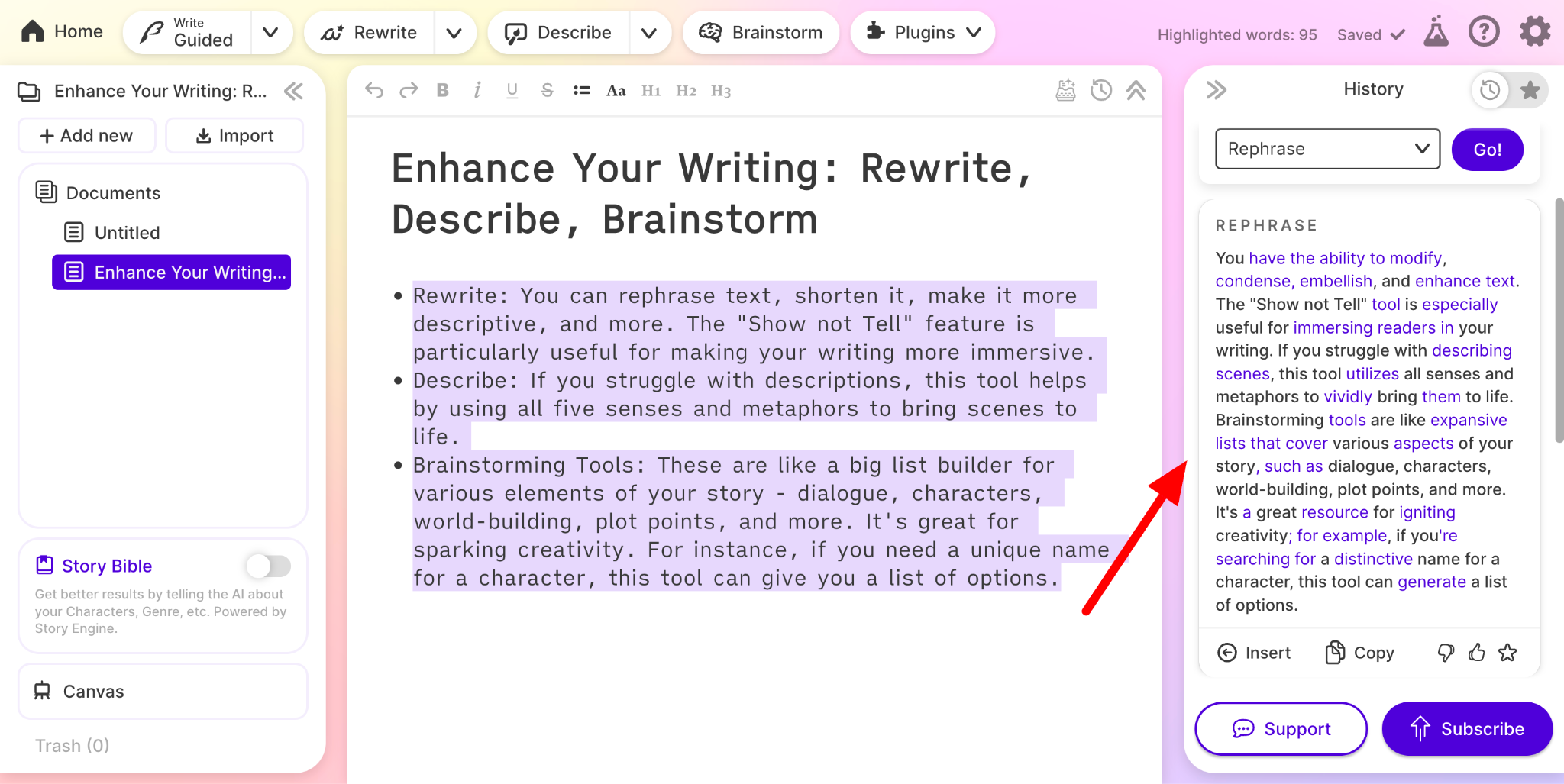Open the Canvas

click(x=163, y=692)
